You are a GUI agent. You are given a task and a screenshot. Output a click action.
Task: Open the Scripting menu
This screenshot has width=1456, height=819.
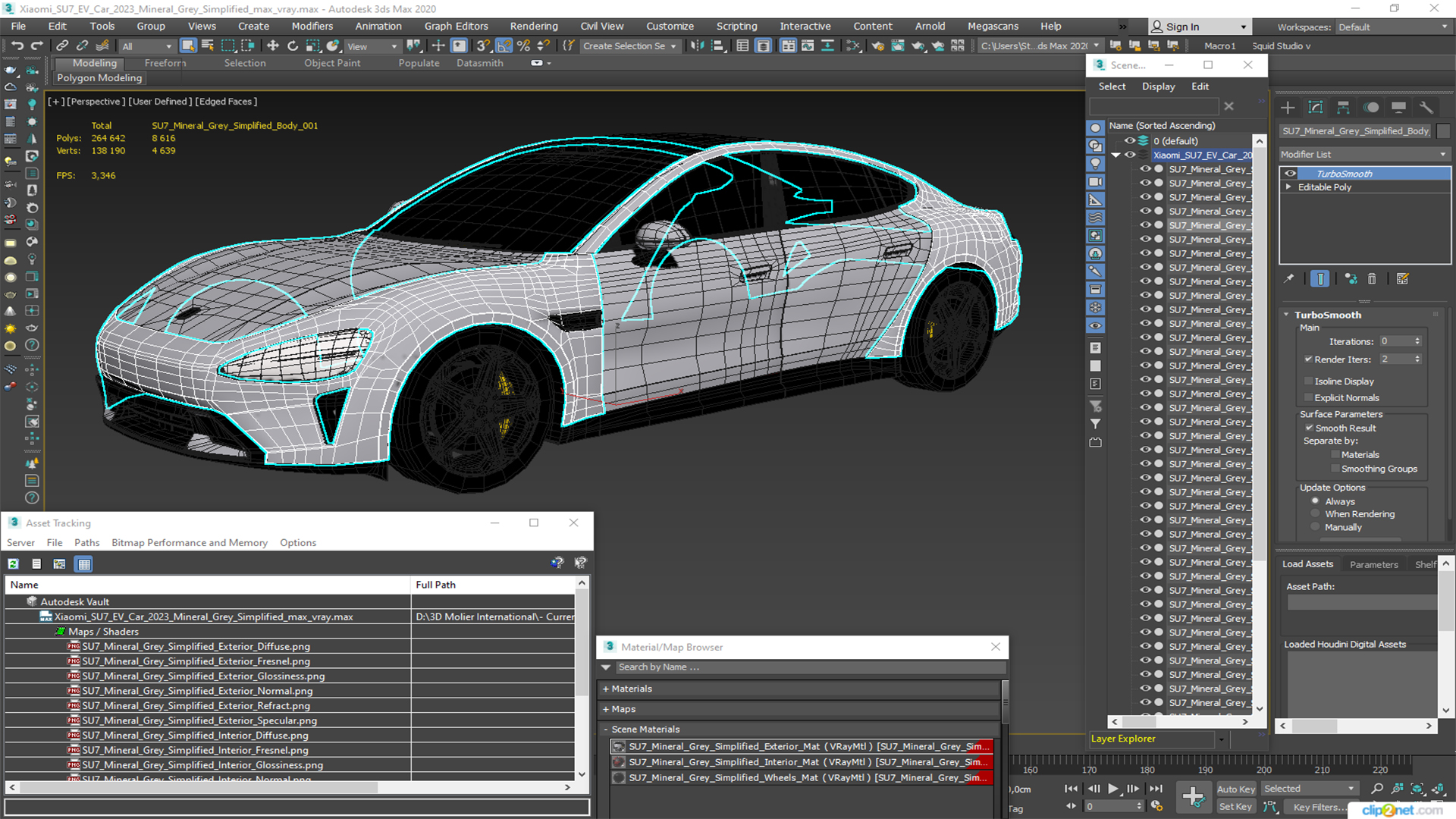[x=736, y=27]
